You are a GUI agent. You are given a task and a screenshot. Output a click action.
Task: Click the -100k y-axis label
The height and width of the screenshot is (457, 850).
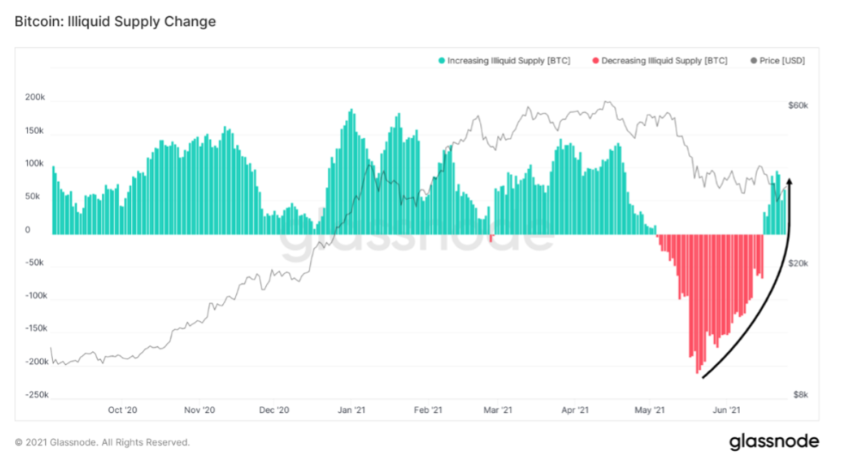pyautogui.click(x=36, y=295)
